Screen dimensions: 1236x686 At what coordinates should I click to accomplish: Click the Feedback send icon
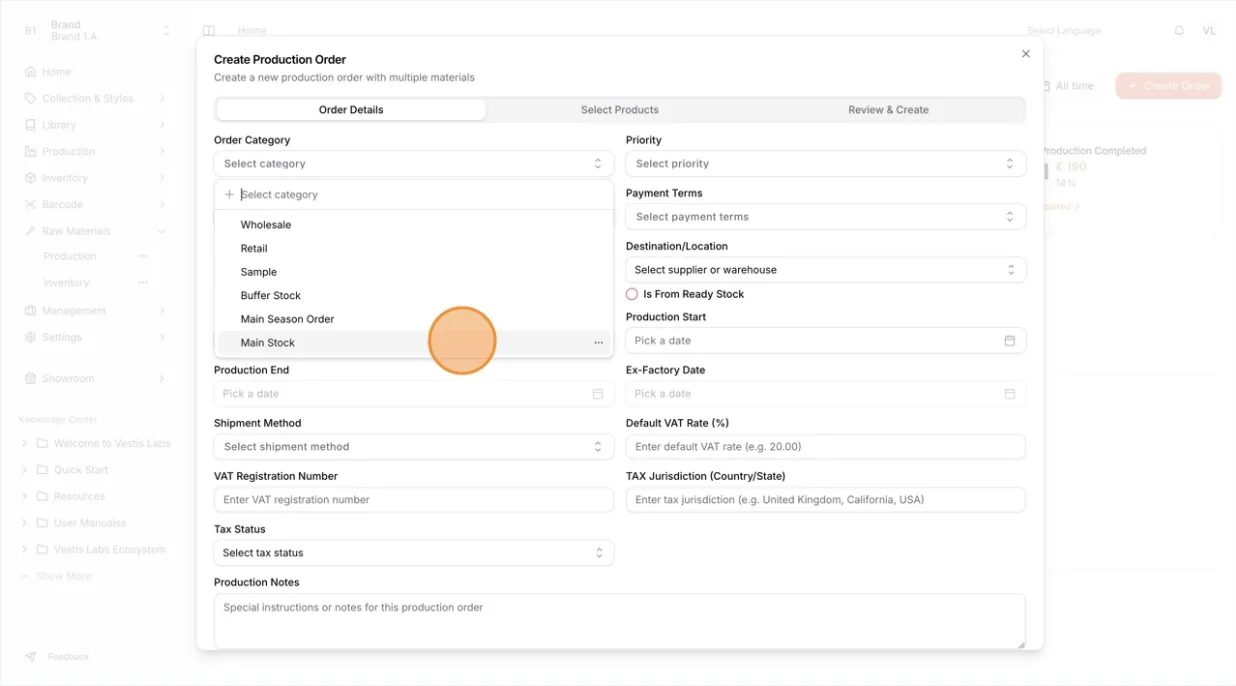point(30,657)
